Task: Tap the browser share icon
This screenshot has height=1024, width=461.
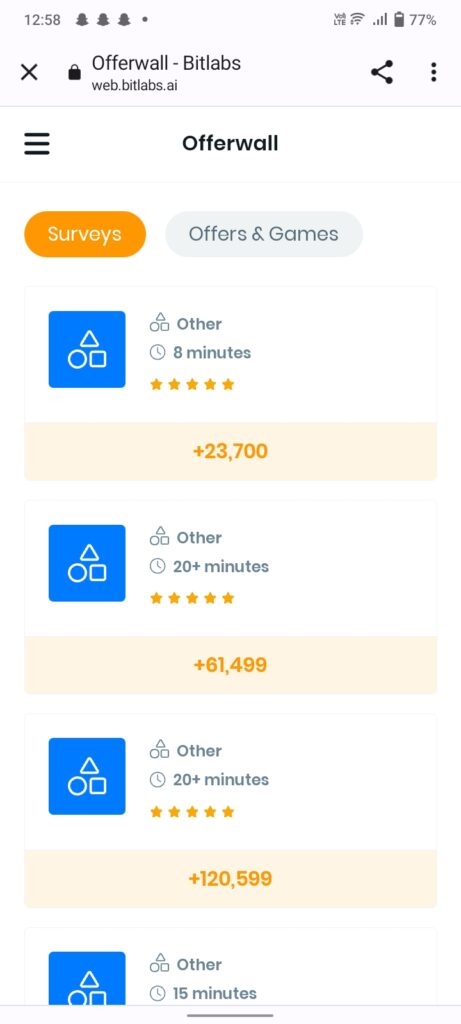Action: click(x=382, y=72)
